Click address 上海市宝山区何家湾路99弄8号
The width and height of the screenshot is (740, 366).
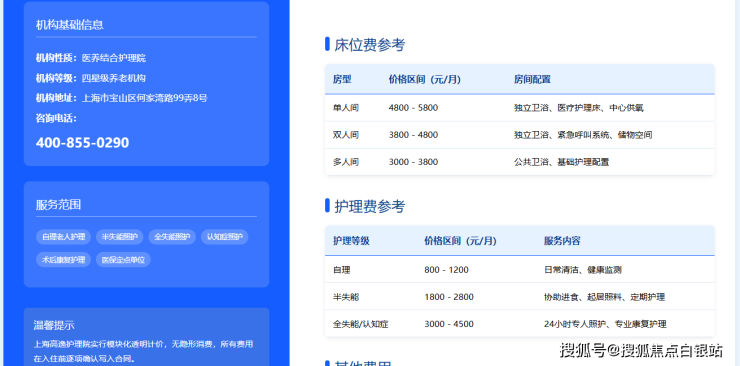coord(144,98)
